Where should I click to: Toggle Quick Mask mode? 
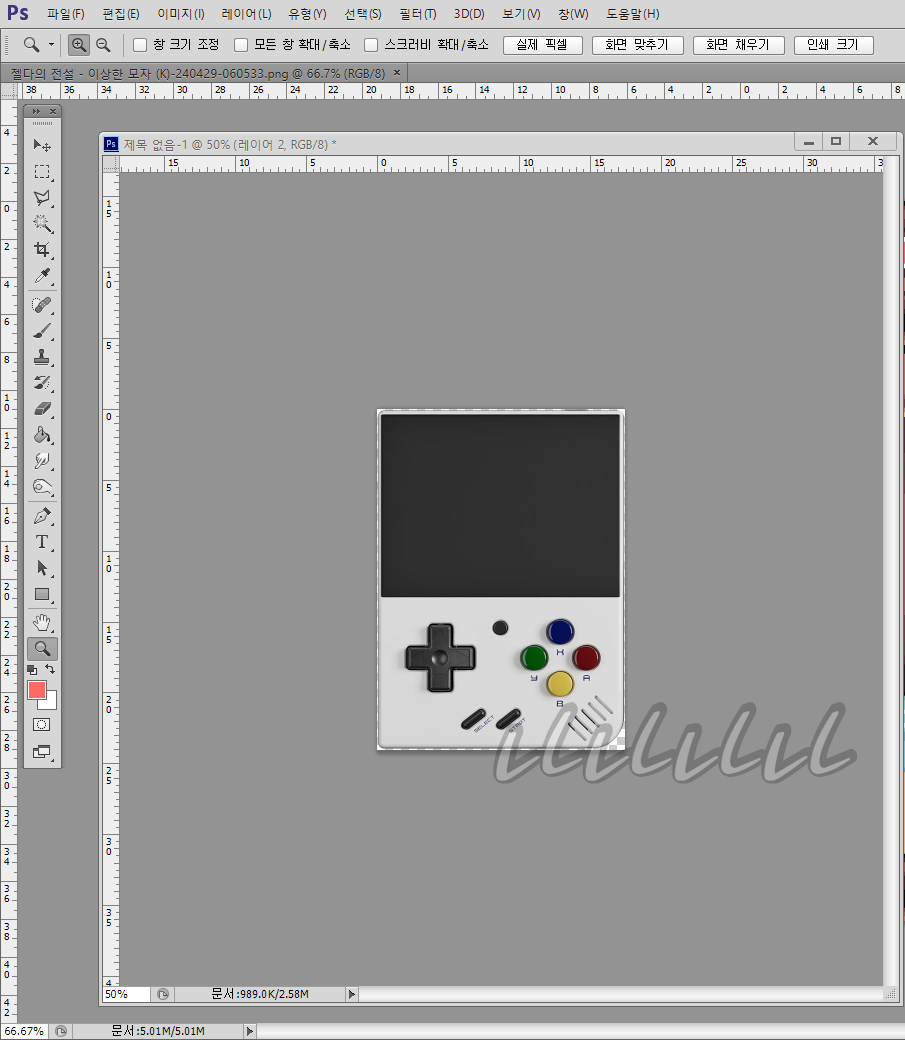42,724
